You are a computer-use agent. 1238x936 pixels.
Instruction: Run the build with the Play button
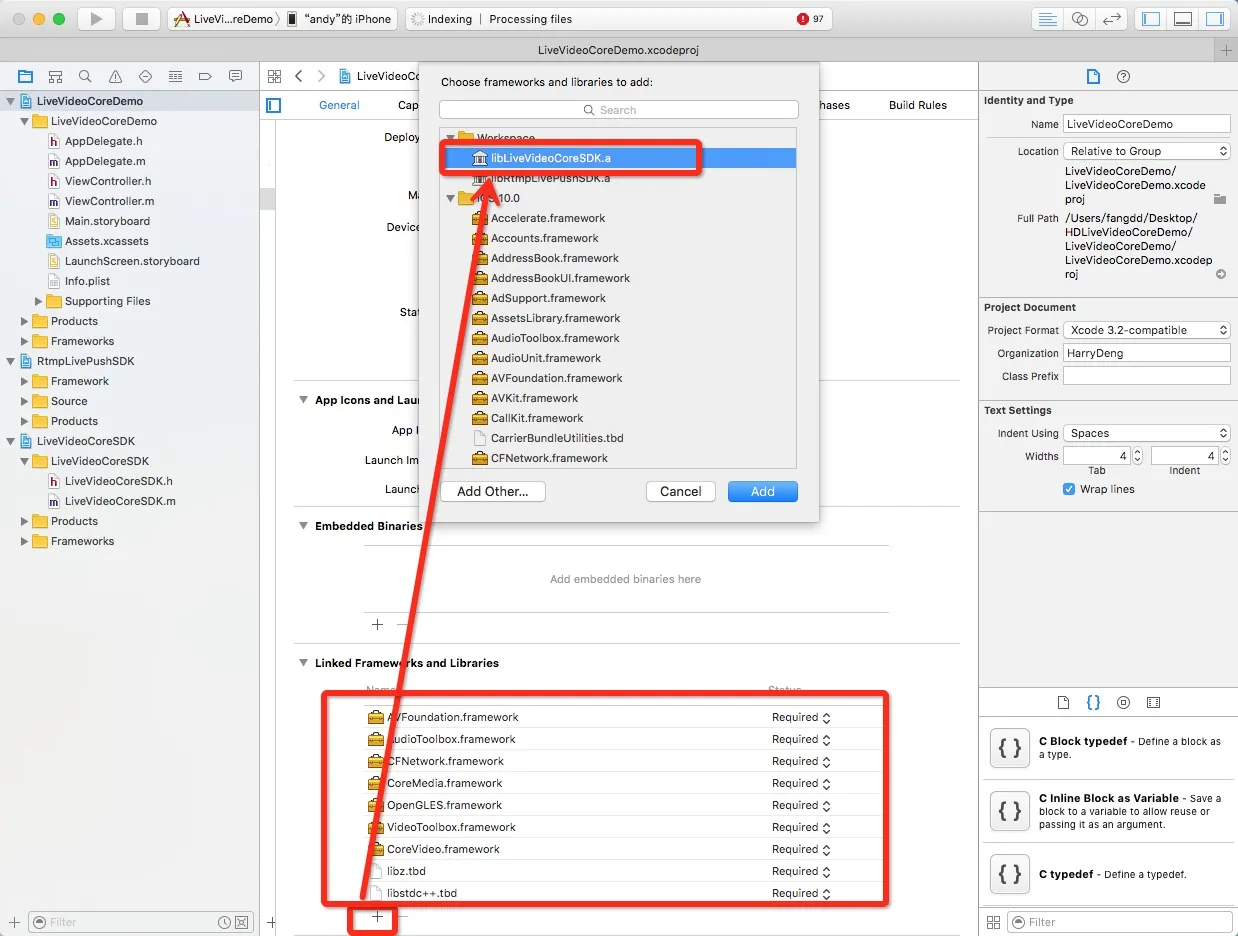96,19
